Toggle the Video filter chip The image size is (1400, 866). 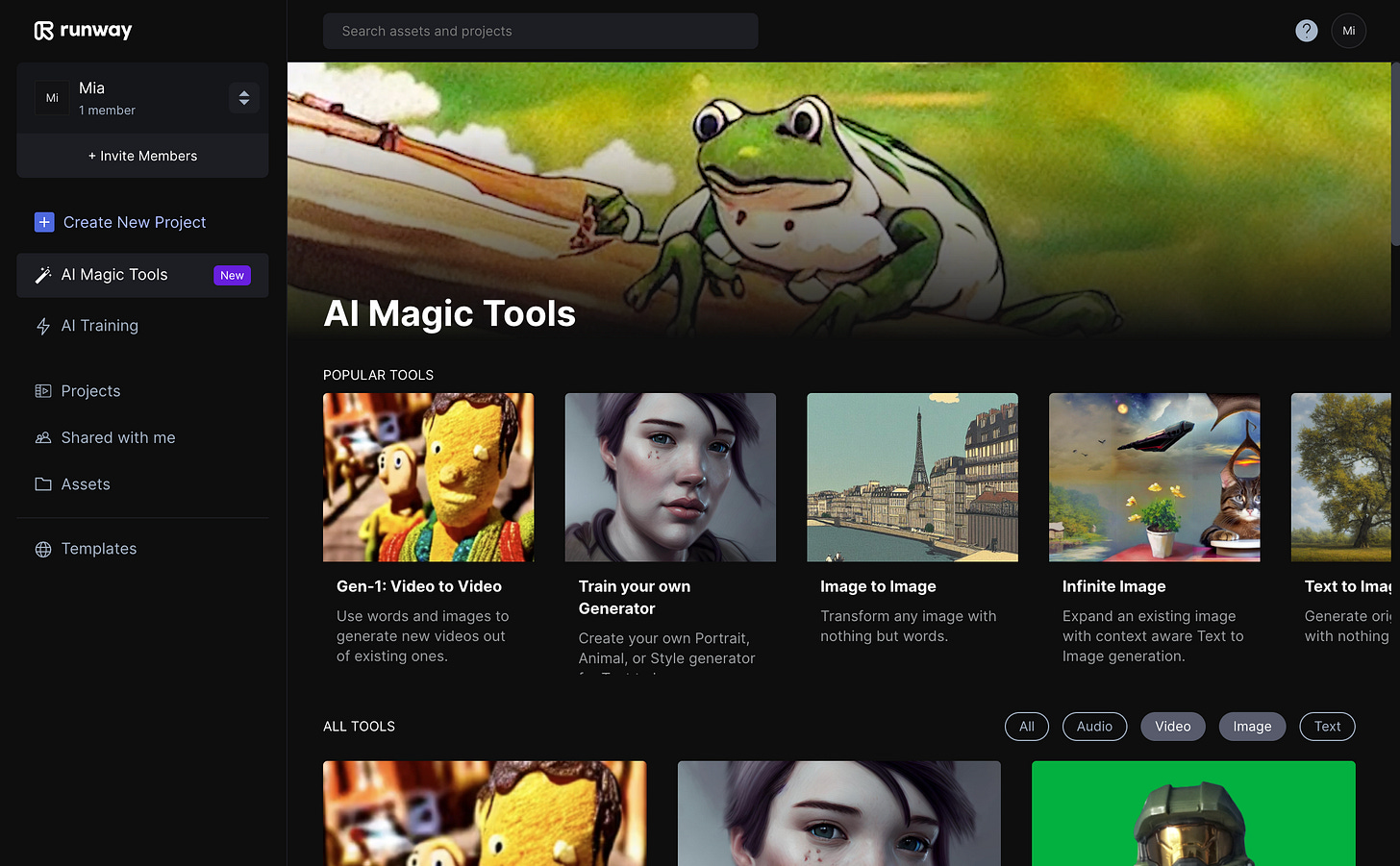(1173, 727)
